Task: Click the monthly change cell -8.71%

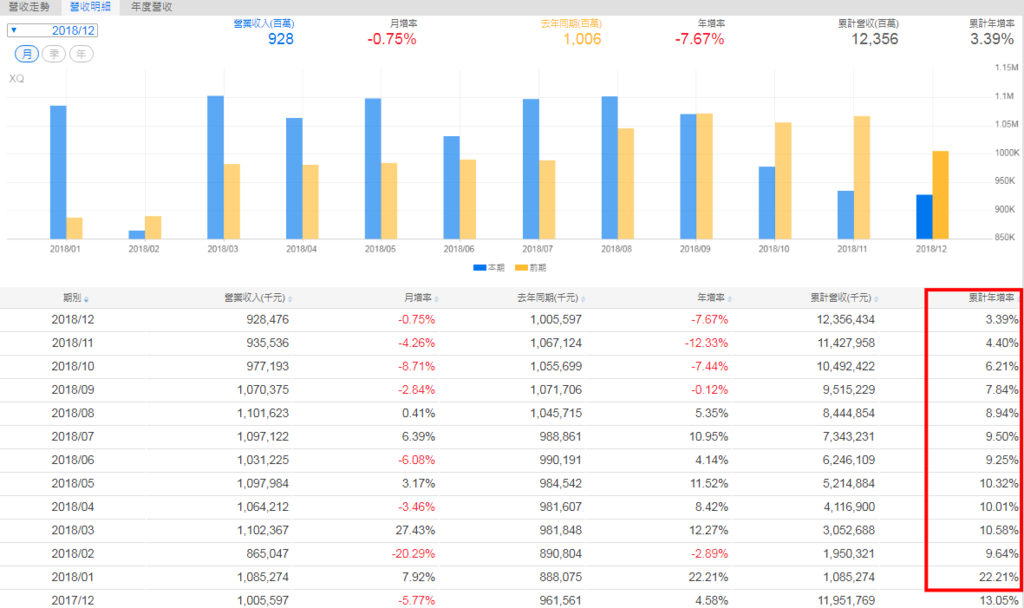Action: point(417,367)
